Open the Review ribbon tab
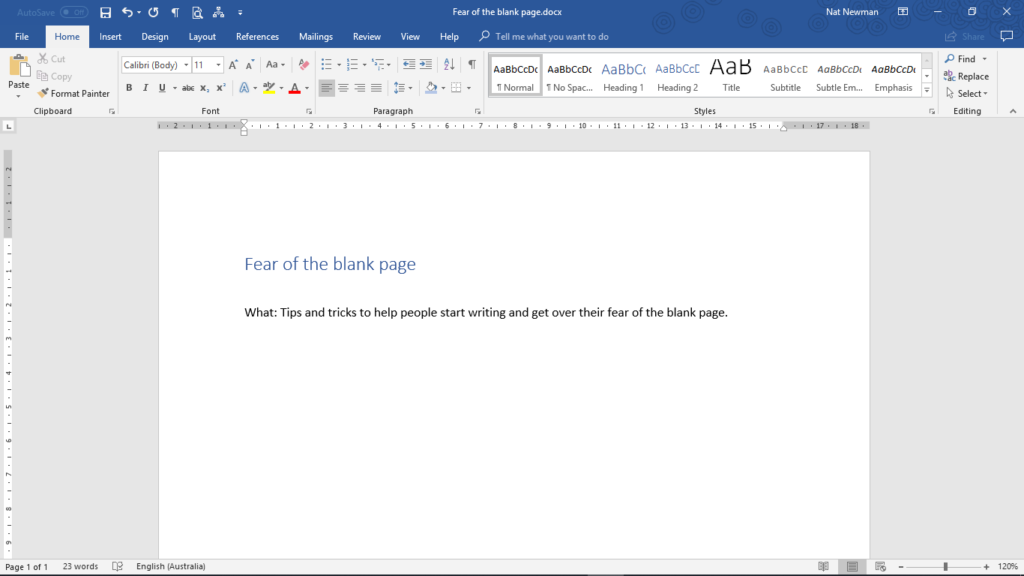 369,35
